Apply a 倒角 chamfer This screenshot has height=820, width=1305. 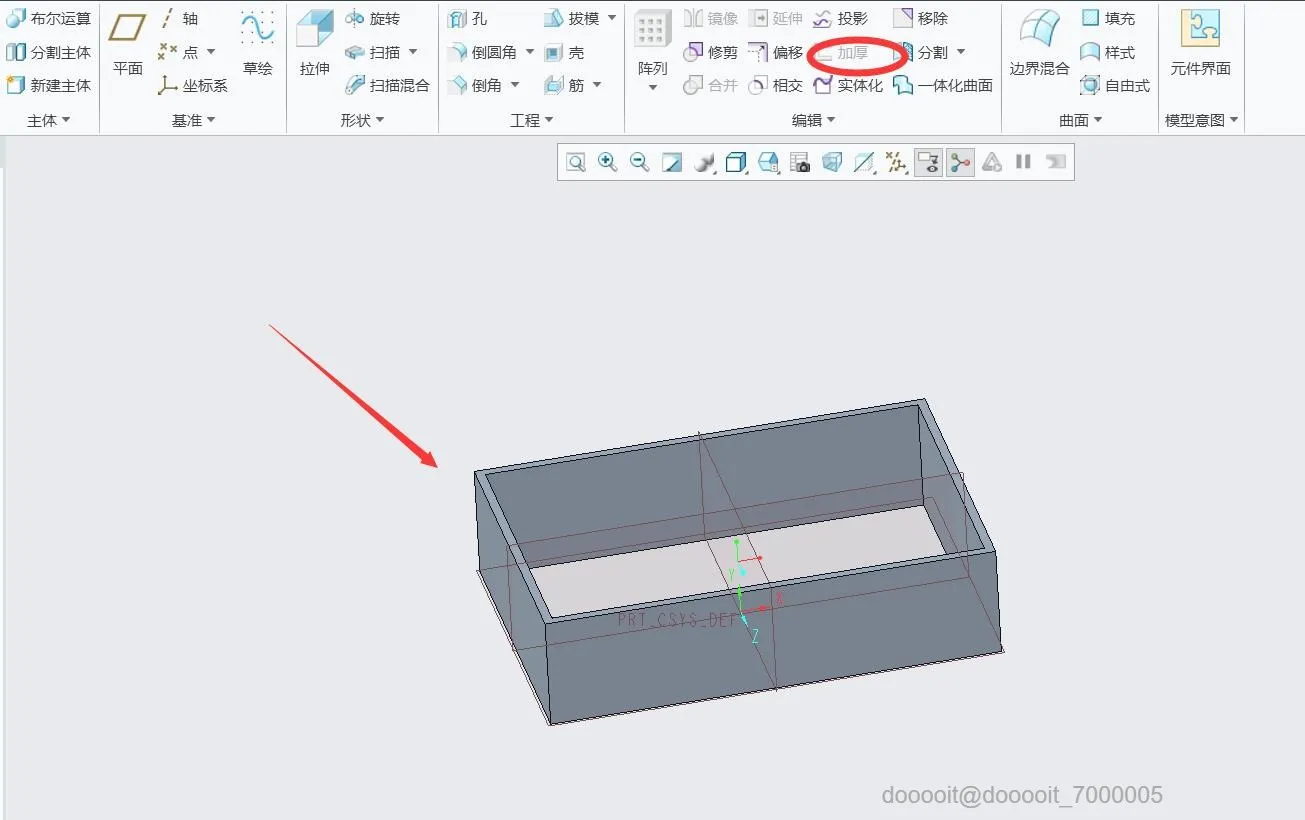click(x=475, y=85)
